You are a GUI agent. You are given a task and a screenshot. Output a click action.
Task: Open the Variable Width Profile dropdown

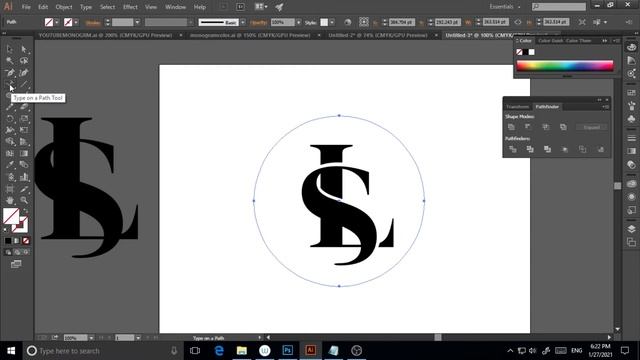190,22
